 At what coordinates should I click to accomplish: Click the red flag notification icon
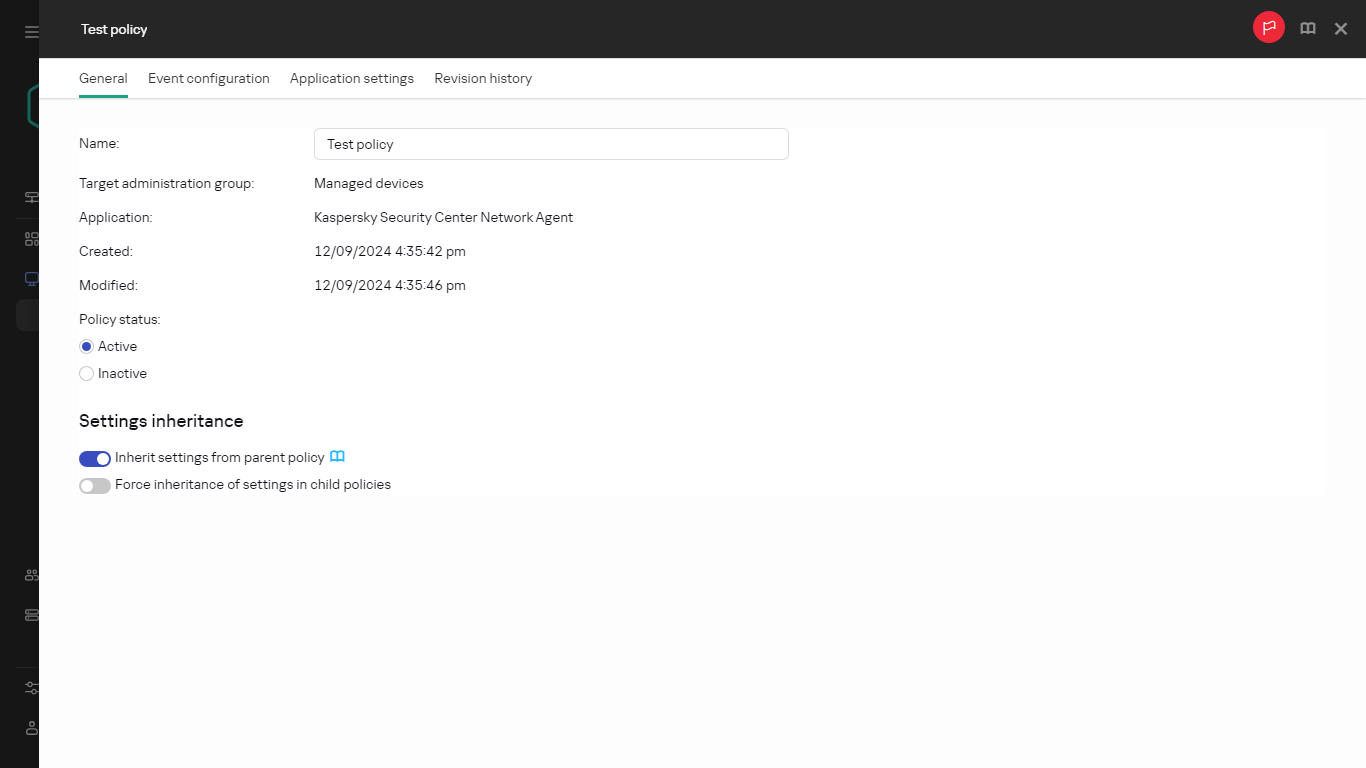coord(1268,28)
